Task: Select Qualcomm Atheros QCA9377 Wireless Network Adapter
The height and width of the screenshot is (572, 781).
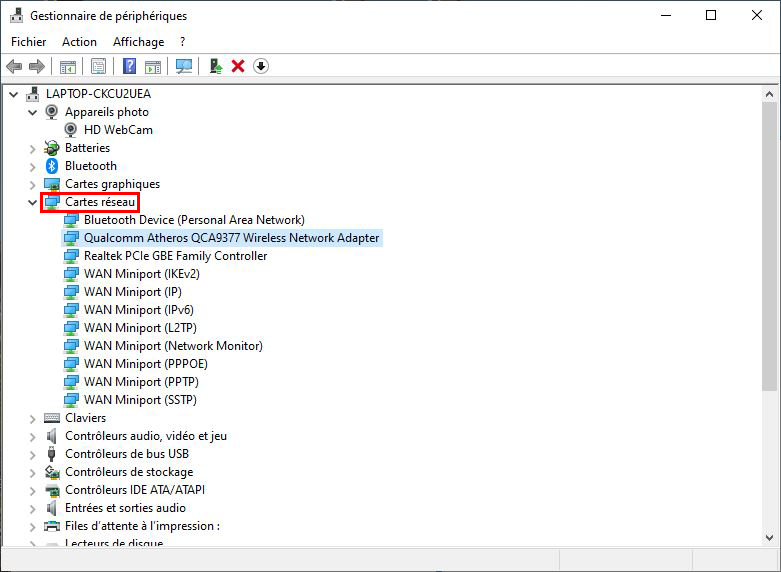Action: click(232, 238)
